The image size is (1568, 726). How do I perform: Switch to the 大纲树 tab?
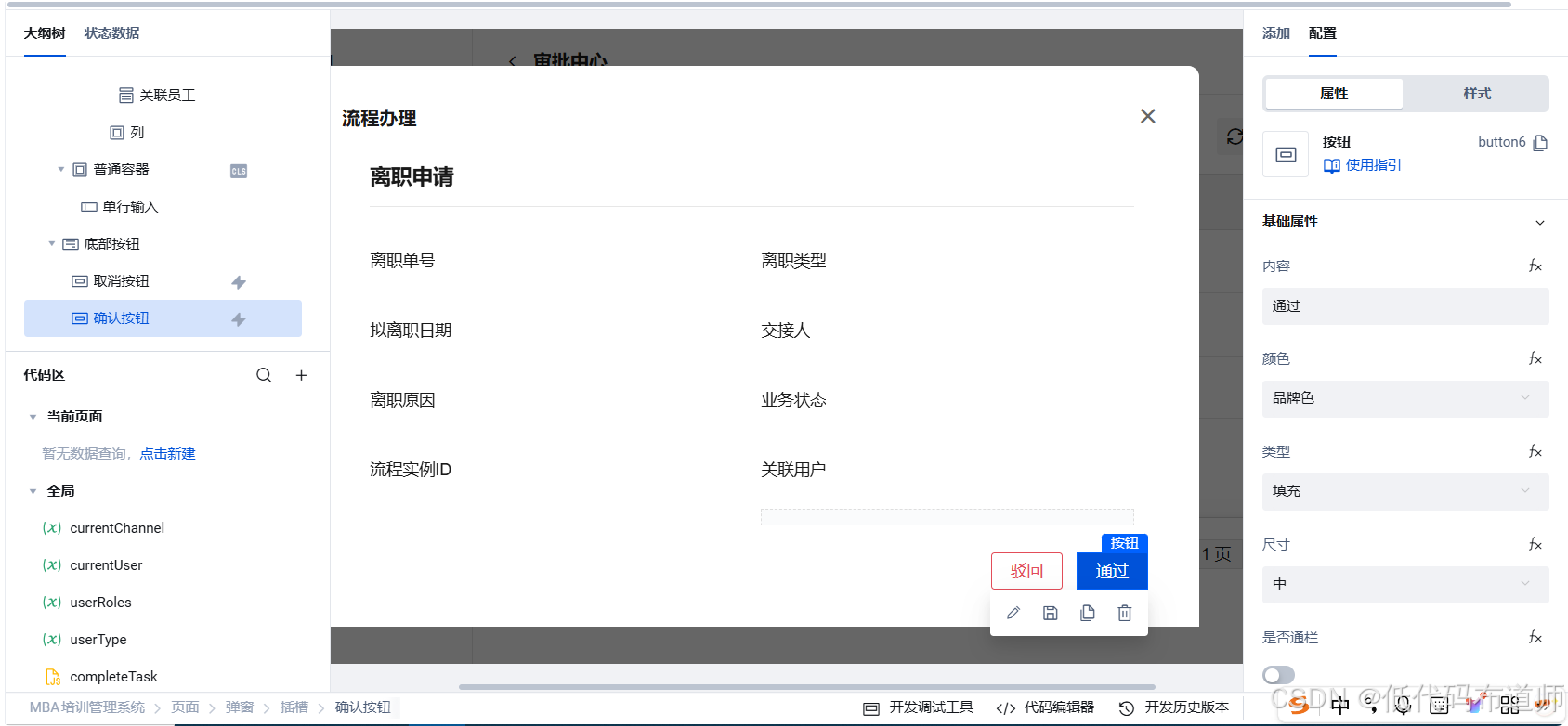[45, 33]
